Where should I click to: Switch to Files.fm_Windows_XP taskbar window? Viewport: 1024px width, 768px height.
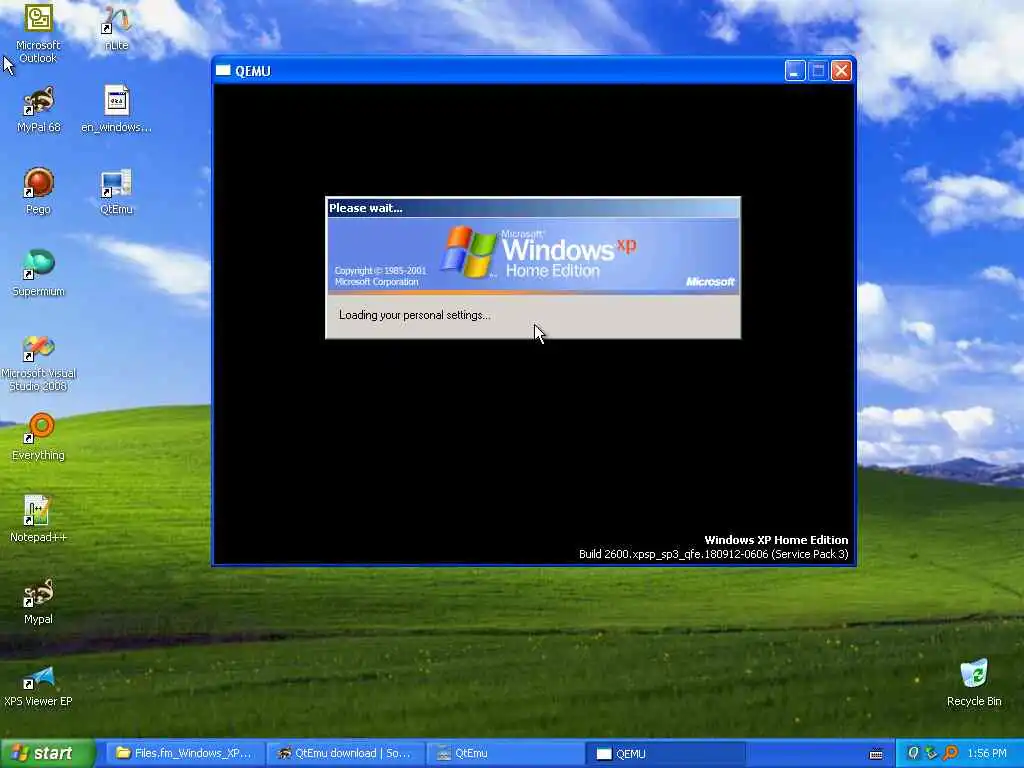[x=184, y=753]
